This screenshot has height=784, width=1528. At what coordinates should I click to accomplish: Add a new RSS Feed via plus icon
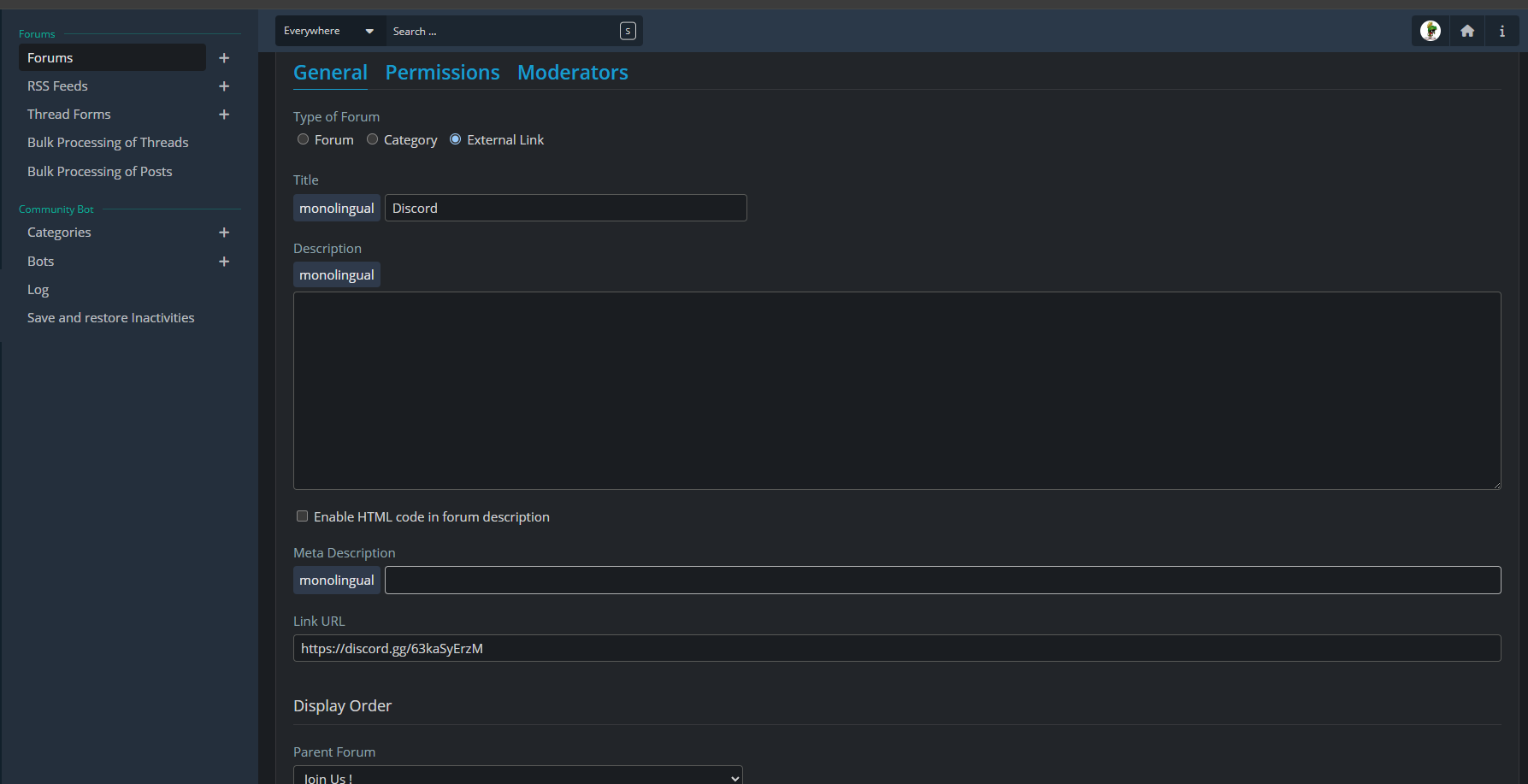pyautogui.click(x=224, y=86)
